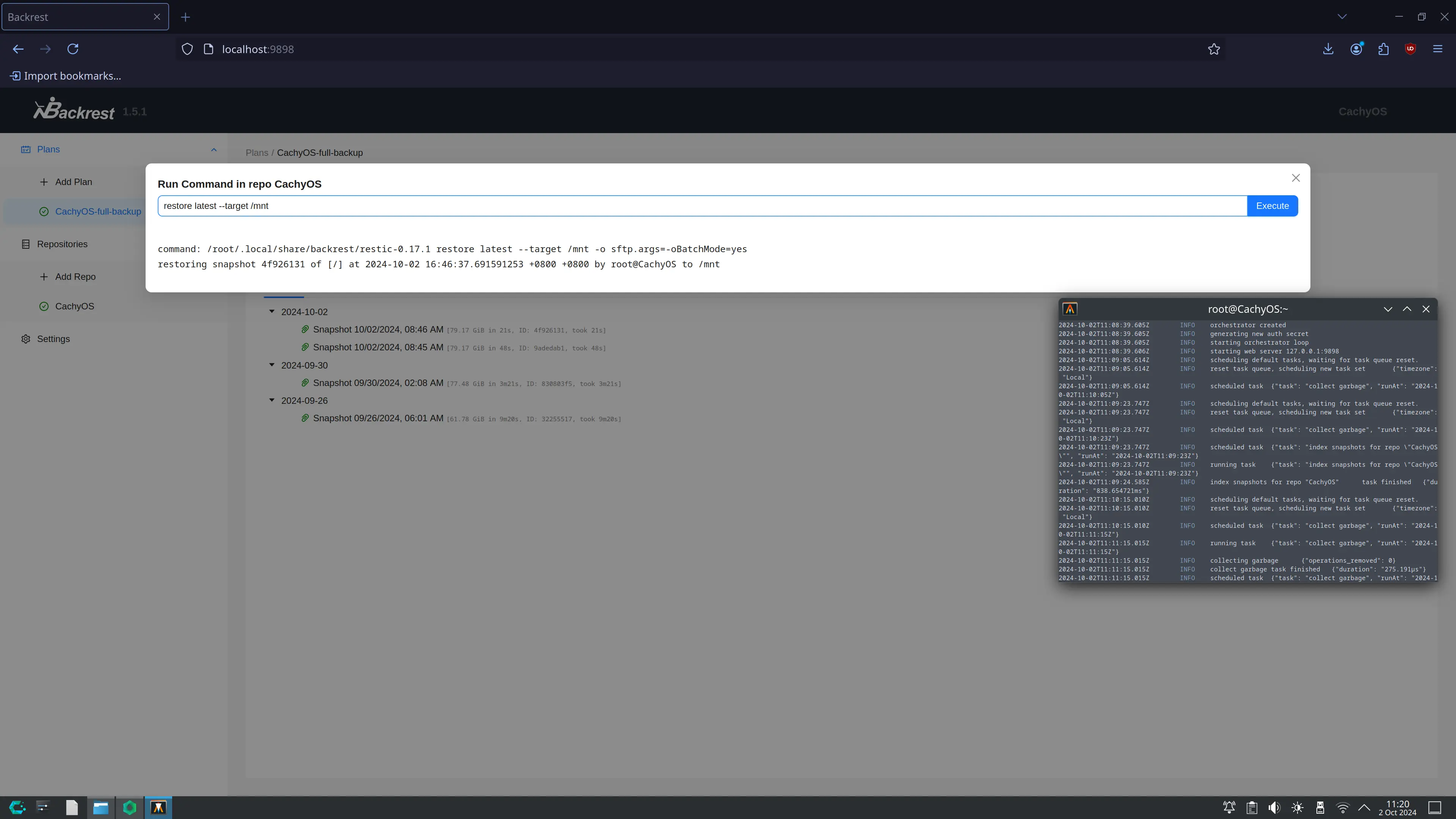This screenshot has height=819, width=1456.
Task: Open the Firefox downloads icon
Action: click(1328, 49)
